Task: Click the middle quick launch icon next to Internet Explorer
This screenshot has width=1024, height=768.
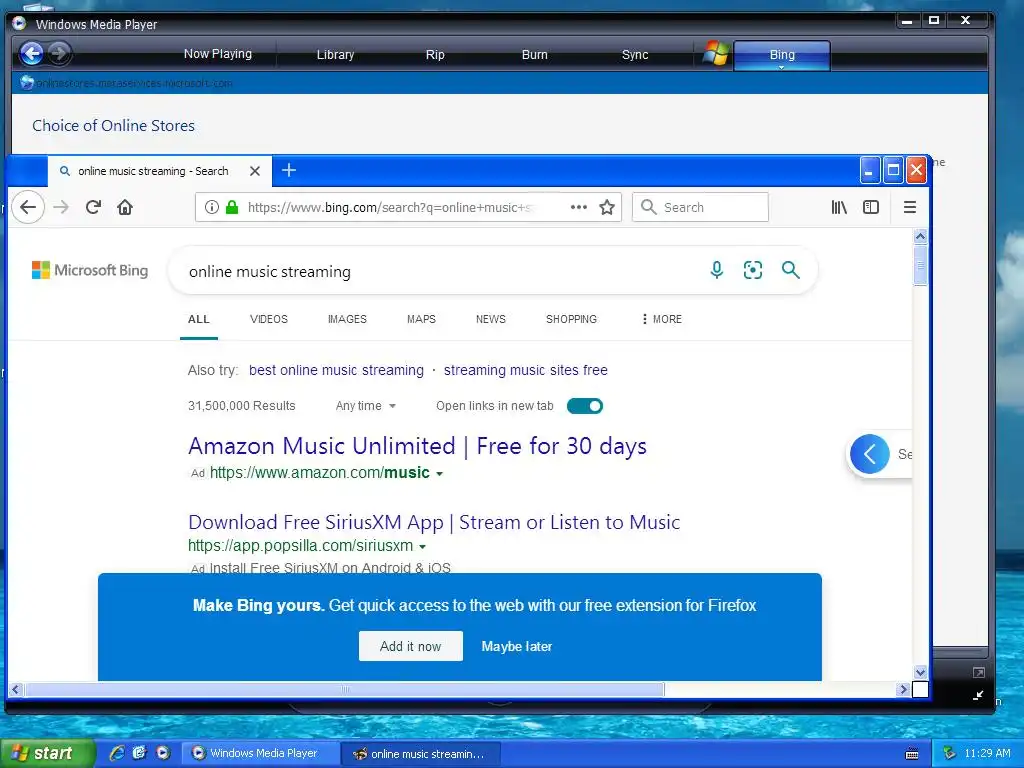Action: 140,753
